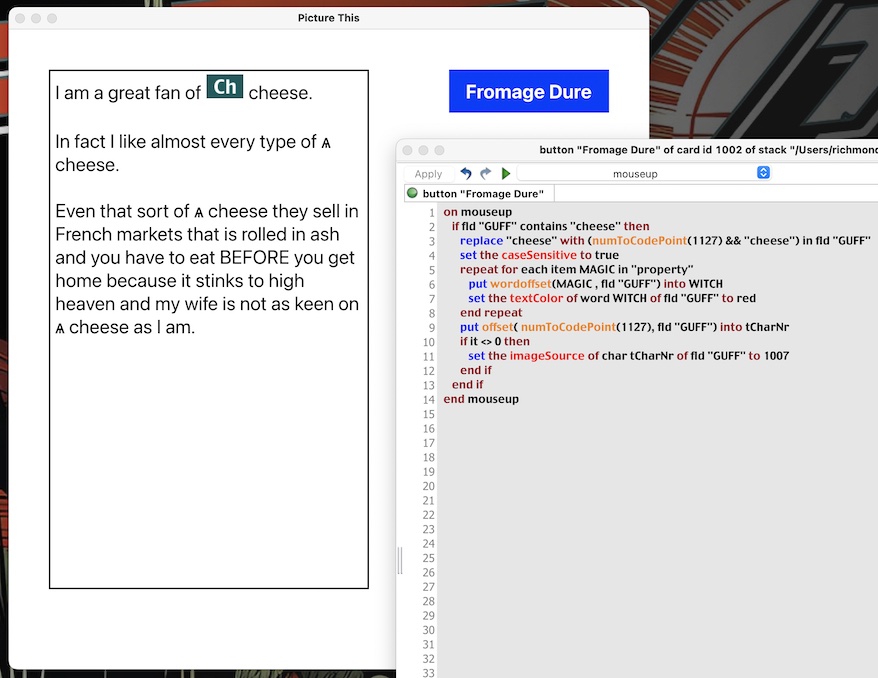This screenshot has height=678, width=878.
Task: Click line number 20 in the gutter
Action: [x=428, y=486]
